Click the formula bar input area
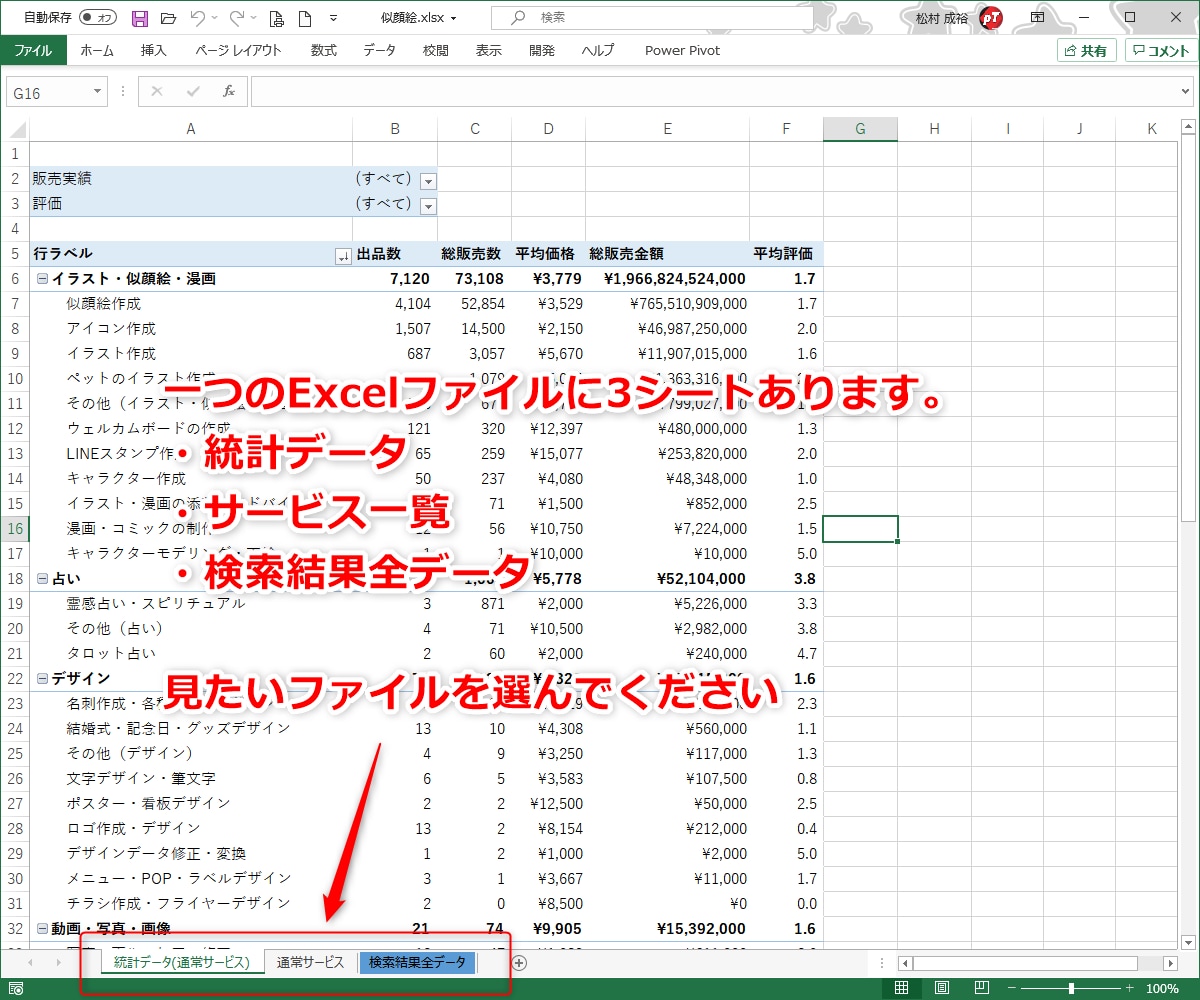The height and width of the screenshot is (1000, 1200). tap(714, 92)
